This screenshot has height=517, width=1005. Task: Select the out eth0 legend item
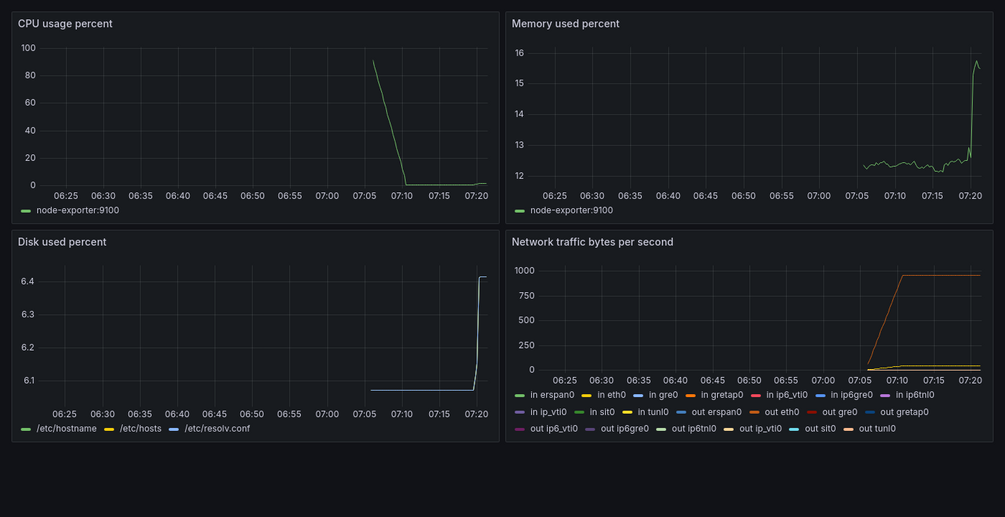click(x=782, y=412)
